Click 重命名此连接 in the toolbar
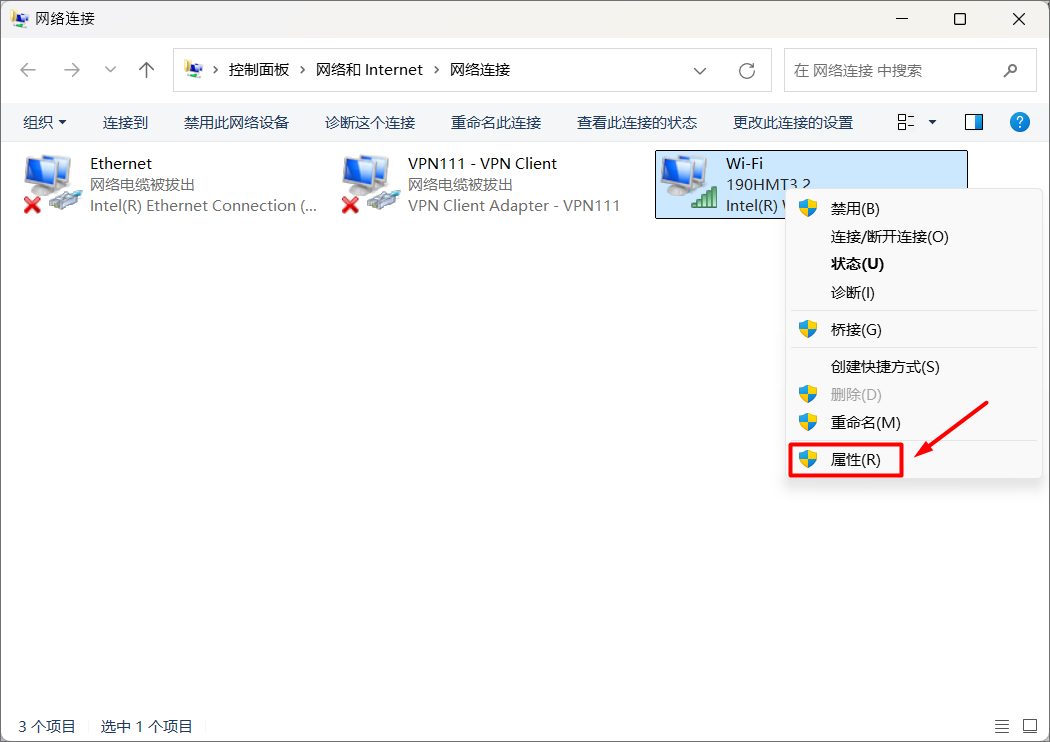This screenshot has height=742, width=1050. click(496, 123)
